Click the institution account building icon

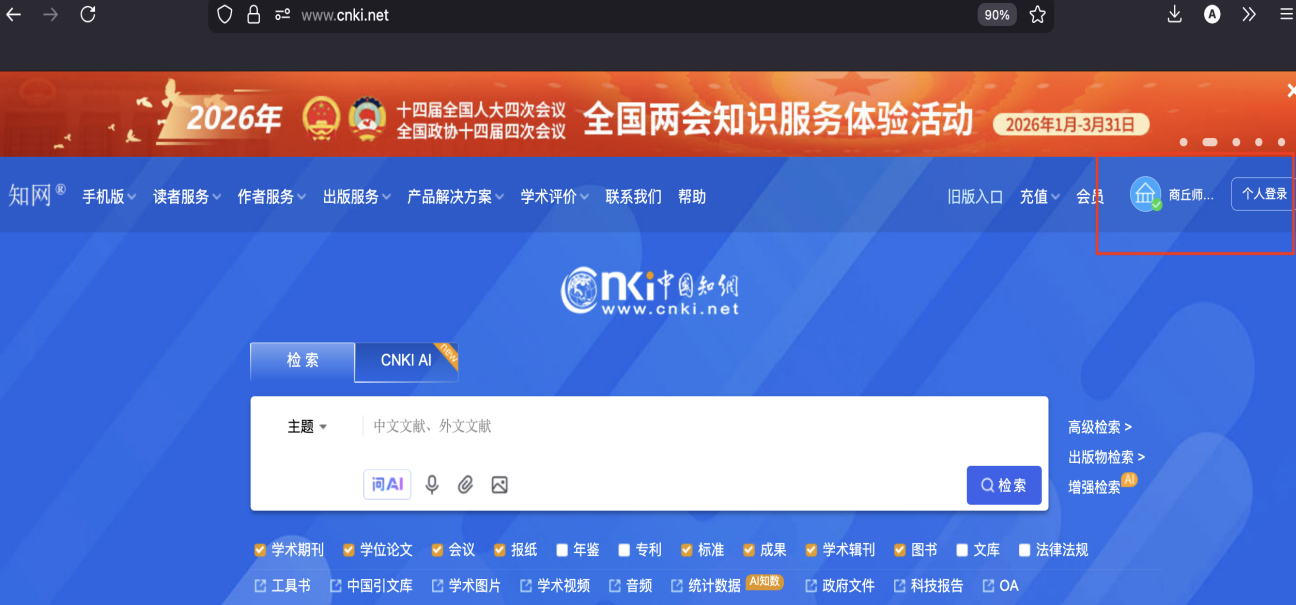(1145, 194)
